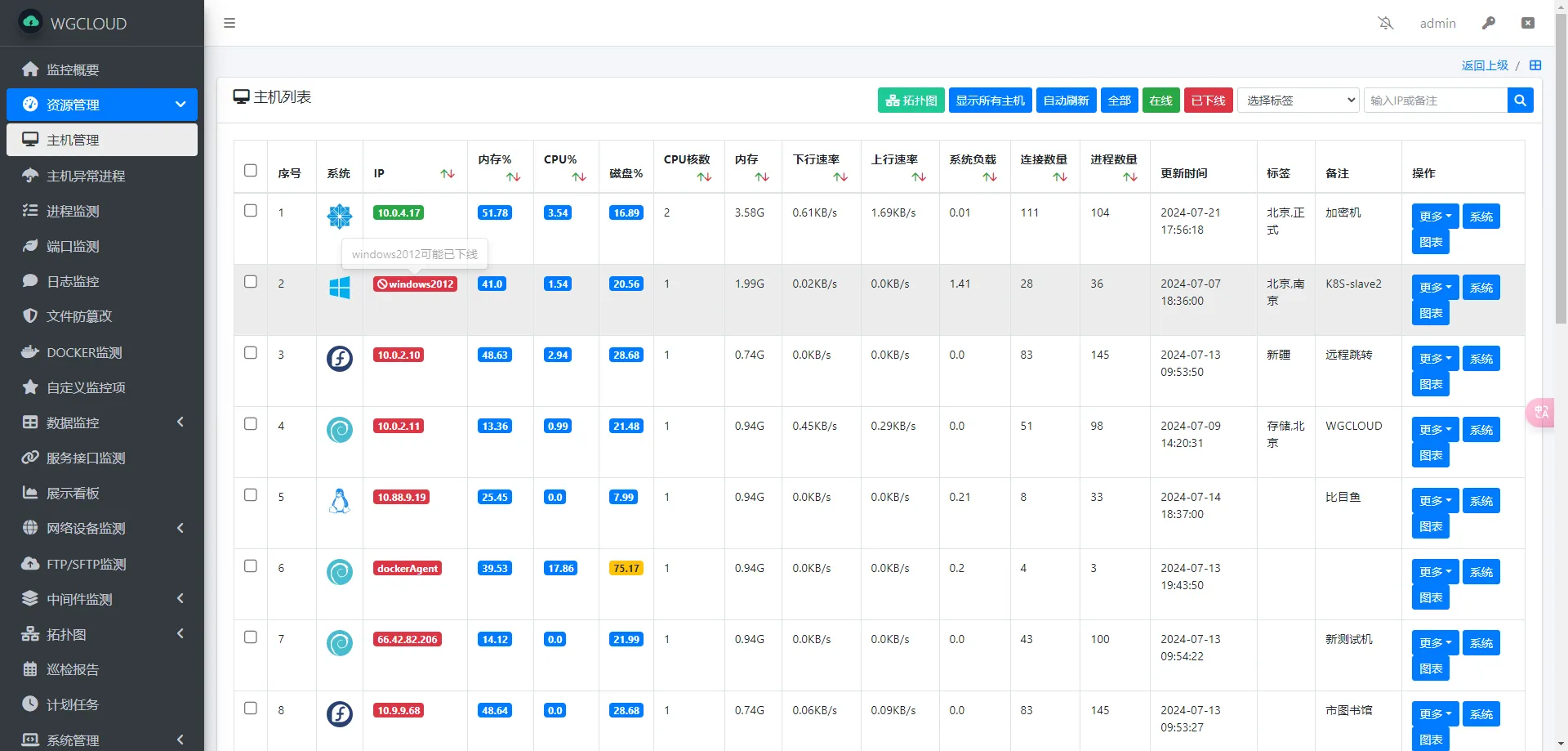
Task: Sort by CPU核数 column arrows
Action: click(x=704, y=177)
